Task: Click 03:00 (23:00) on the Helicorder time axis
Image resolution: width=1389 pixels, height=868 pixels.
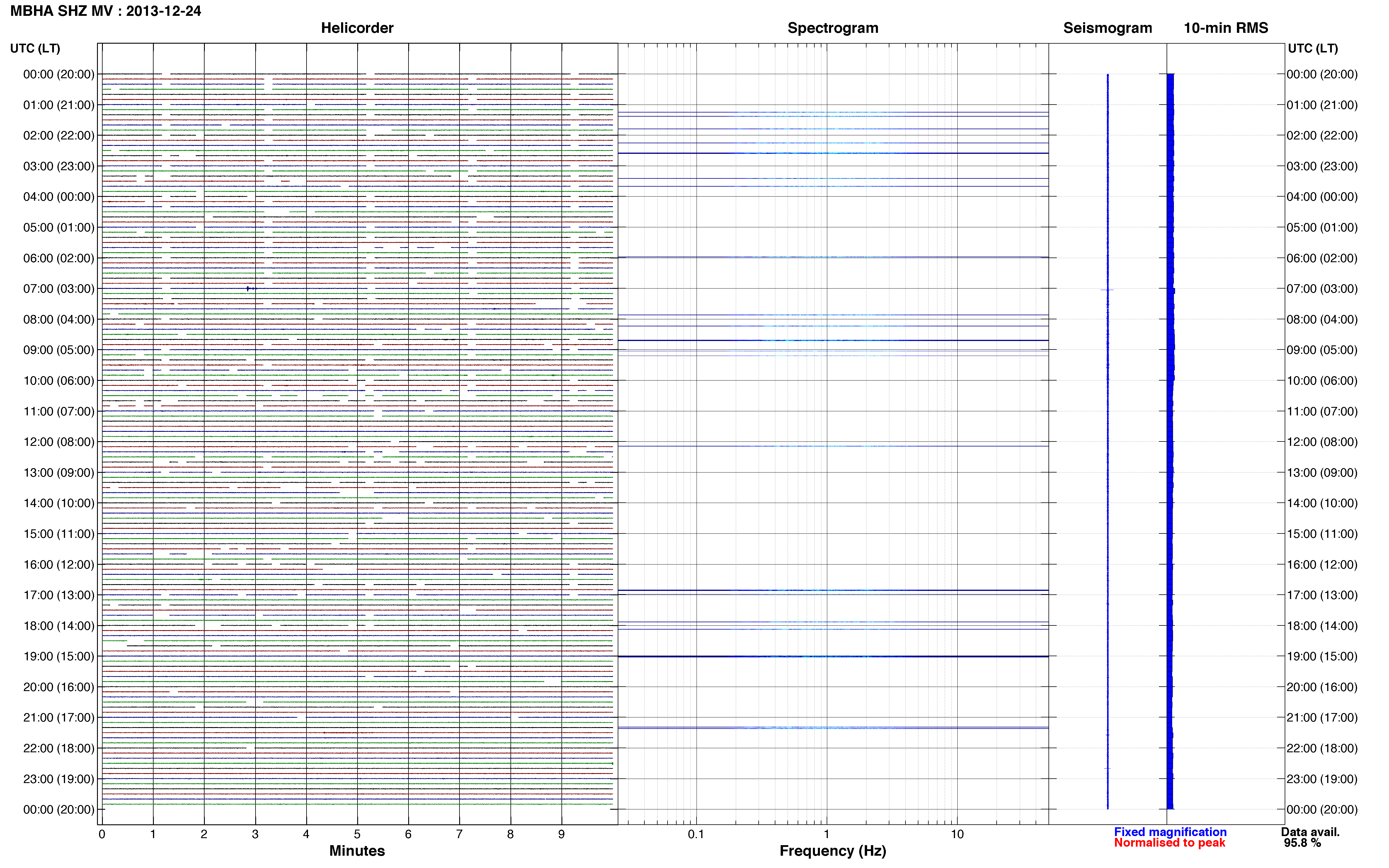Action: point(59,166)
